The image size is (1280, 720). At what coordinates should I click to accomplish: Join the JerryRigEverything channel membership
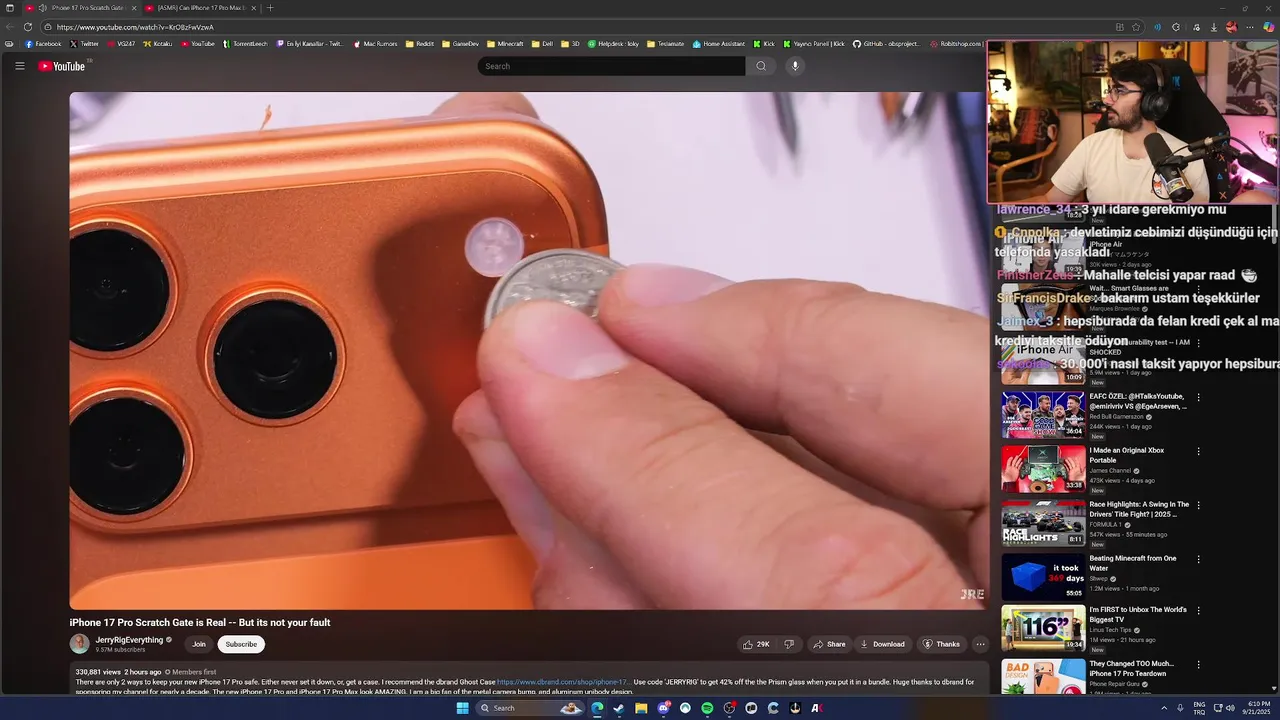(199, 644)
